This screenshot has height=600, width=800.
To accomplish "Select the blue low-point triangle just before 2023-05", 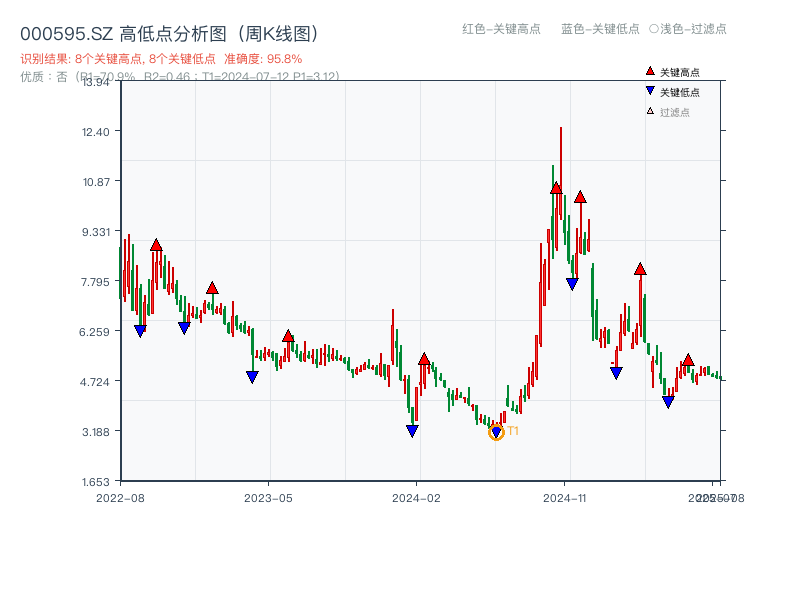I will click(x=252, y=377).
